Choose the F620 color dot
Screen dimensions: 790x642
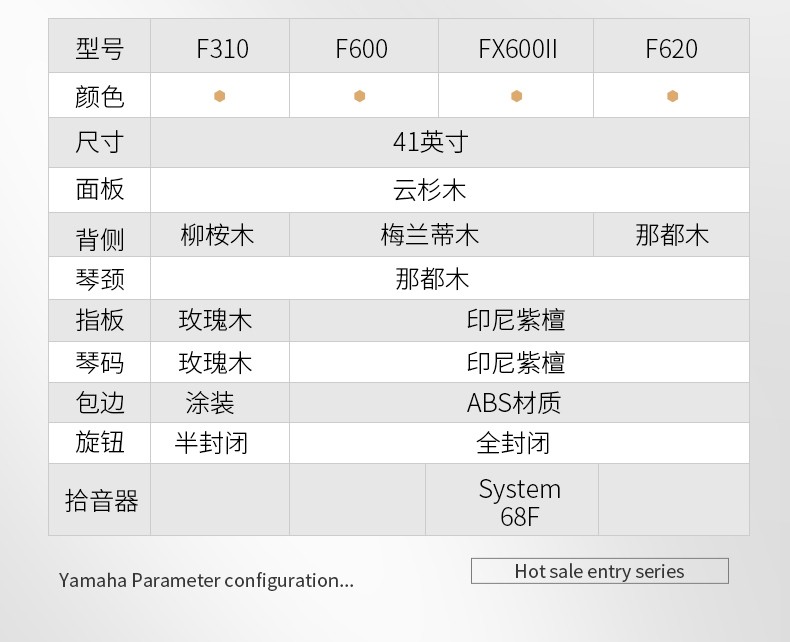point(672,96)
